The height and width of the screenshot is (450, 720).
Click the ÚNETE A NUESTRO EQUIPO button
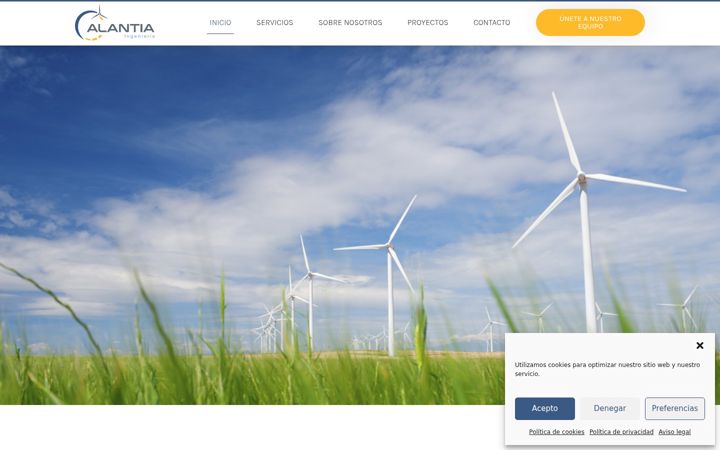pos(590,22)
